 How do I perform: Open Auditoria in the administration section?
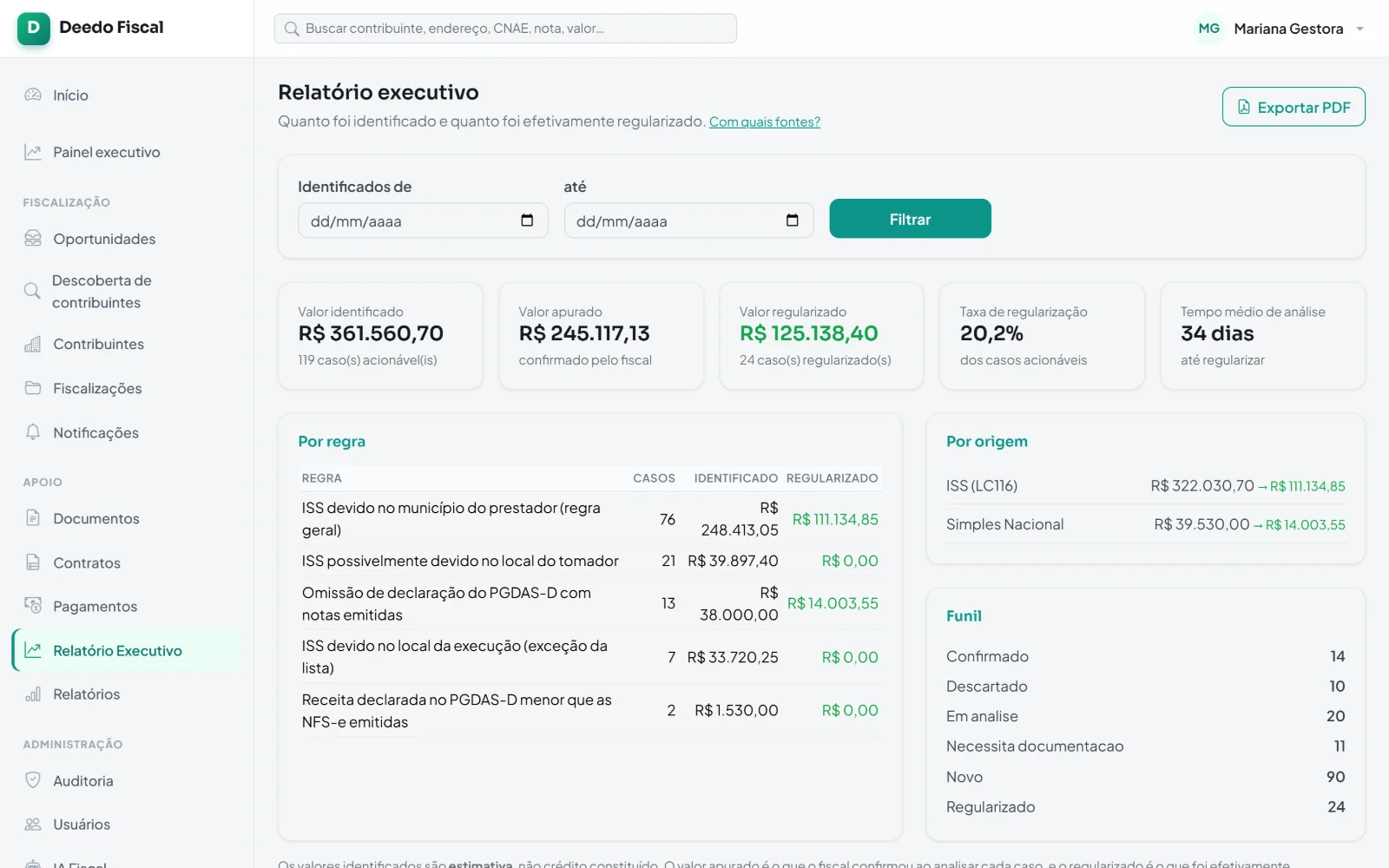pyautogui.click(x=128, y=780)
